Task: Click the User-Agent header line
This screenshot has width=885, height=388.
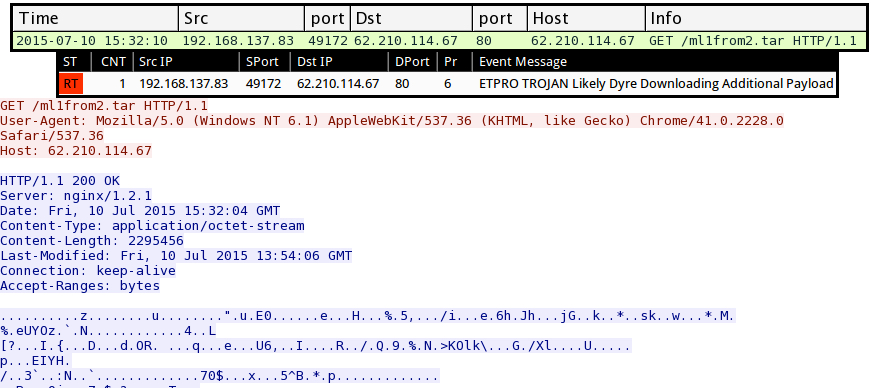Action: click(x=392, y=128)
